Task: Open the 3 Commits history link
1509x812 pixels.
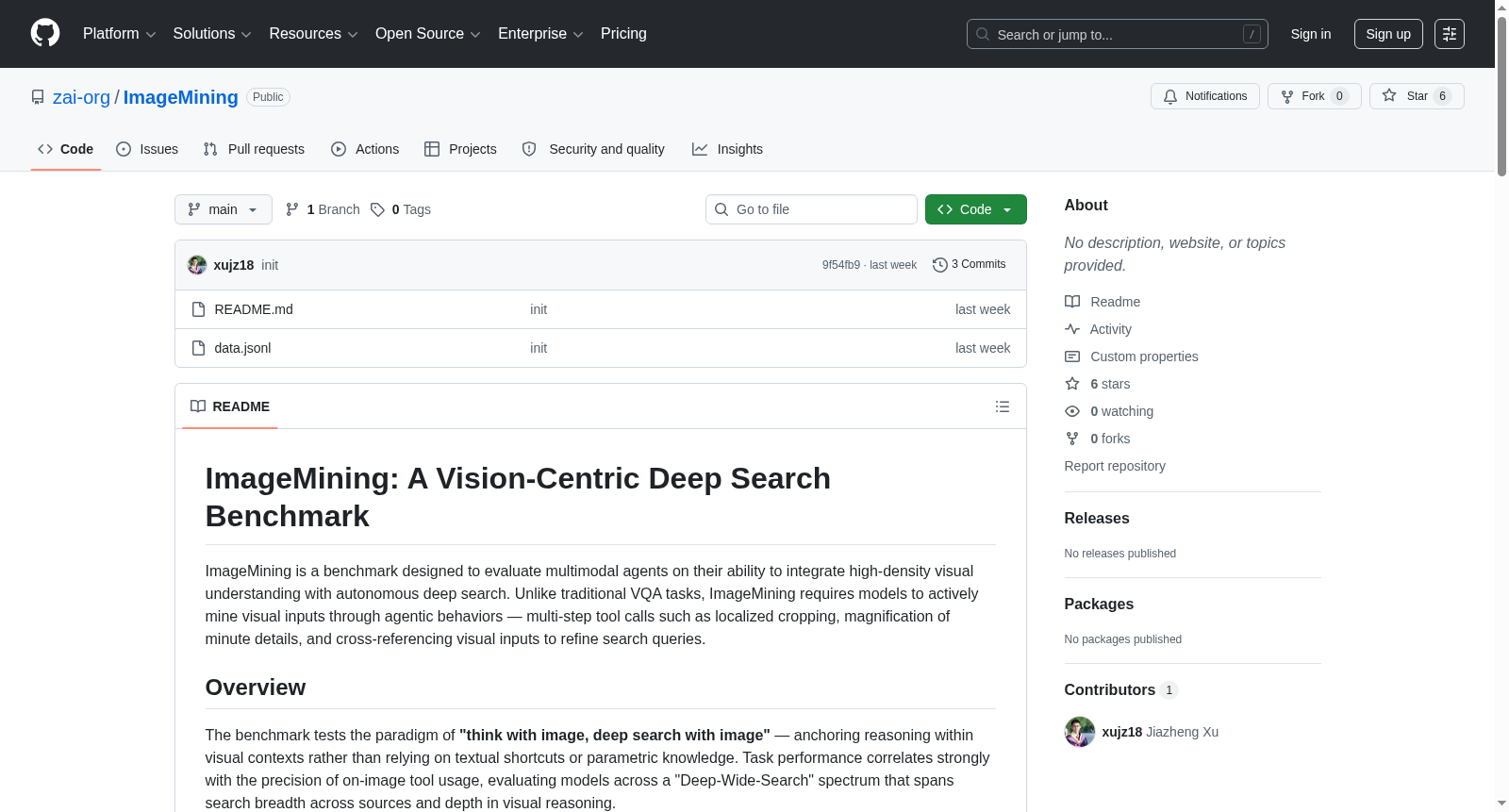Action: (970, 264)
